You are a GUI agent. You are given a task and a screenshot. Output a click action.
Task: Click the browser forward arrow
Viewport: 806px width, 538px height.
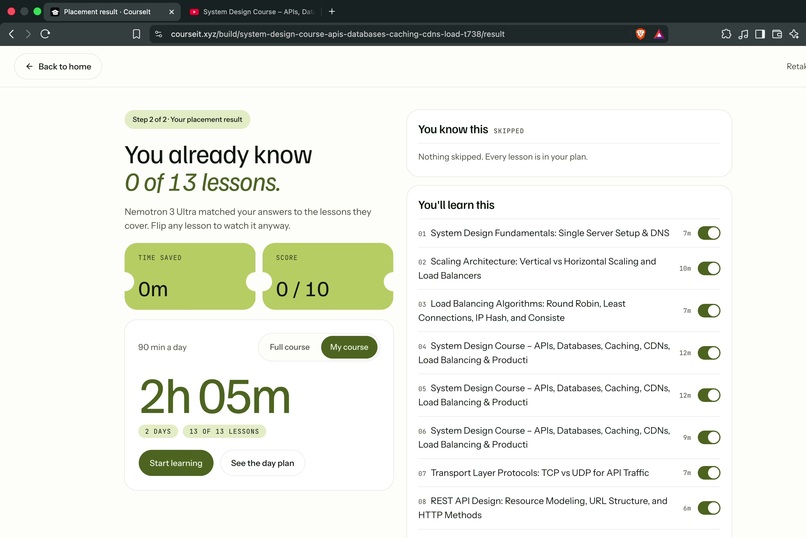pos(28,34)
